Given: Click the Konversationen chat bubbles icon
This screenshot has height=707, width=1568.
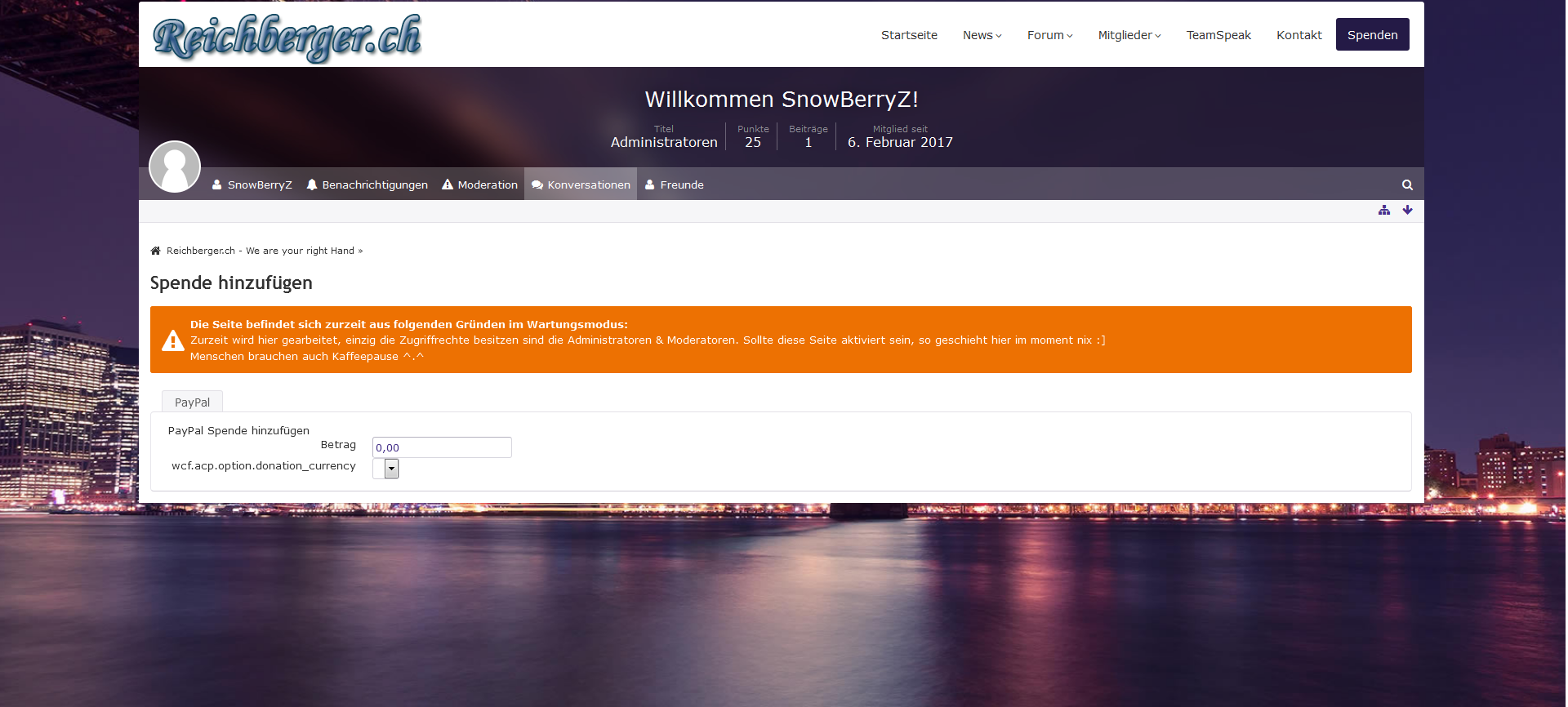Looking at the screenshot, I should point(537,185).
